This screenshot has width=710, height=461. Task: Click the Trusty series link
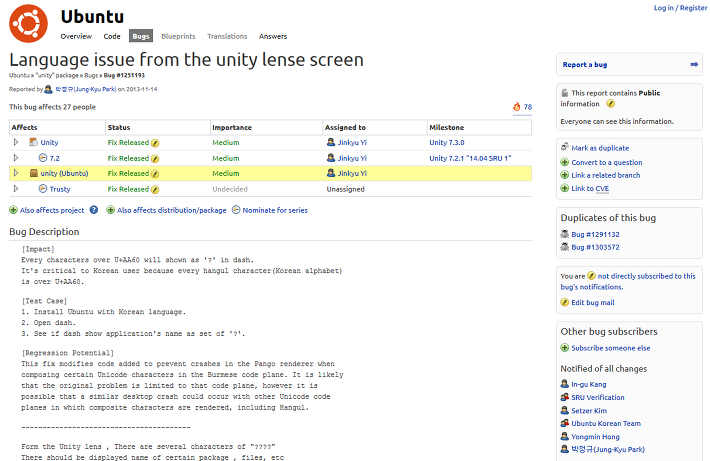click(60, 189)
